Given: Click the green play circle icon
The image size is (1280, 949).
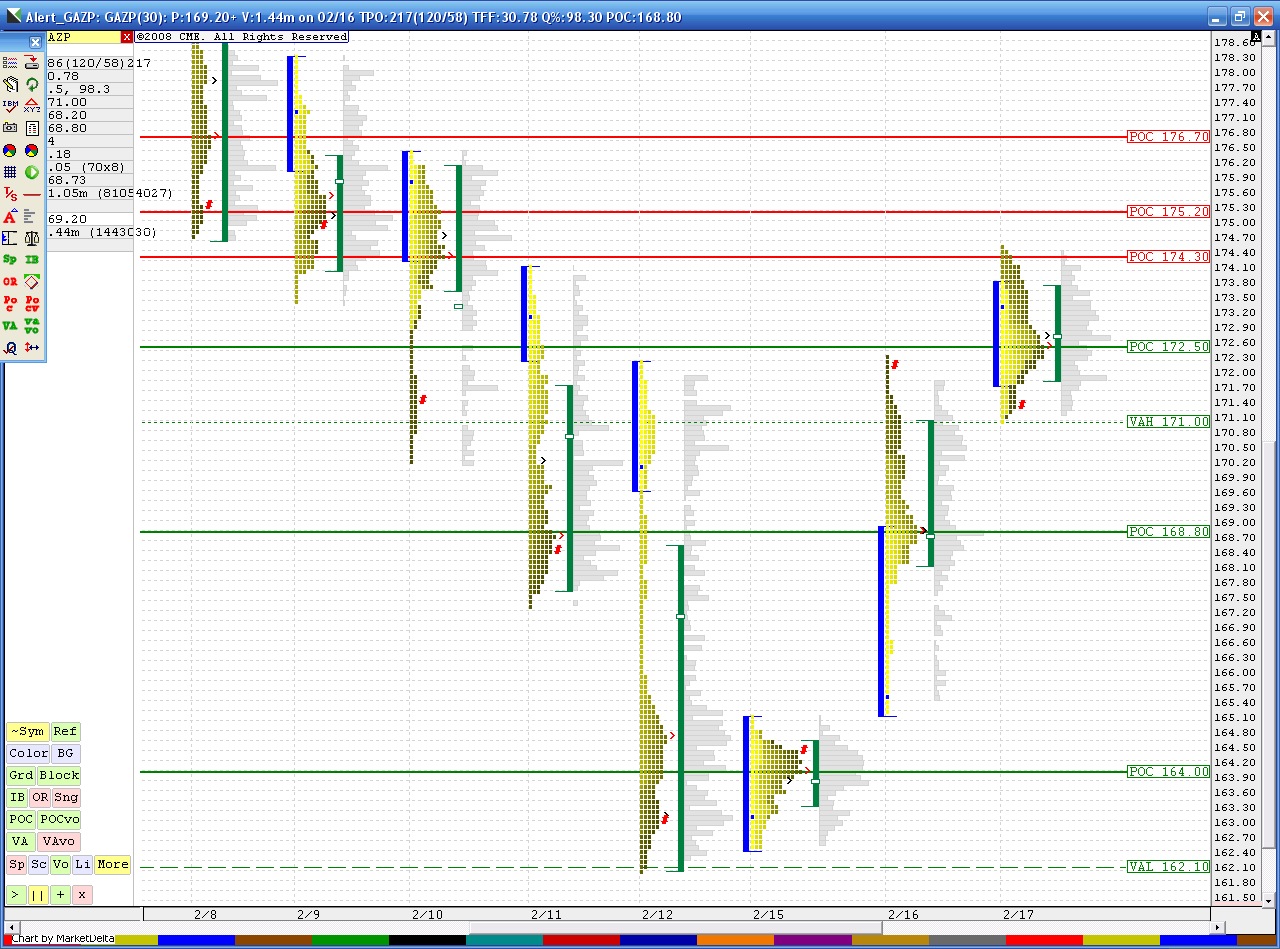Looking at the screenshot, I should 32,172.
